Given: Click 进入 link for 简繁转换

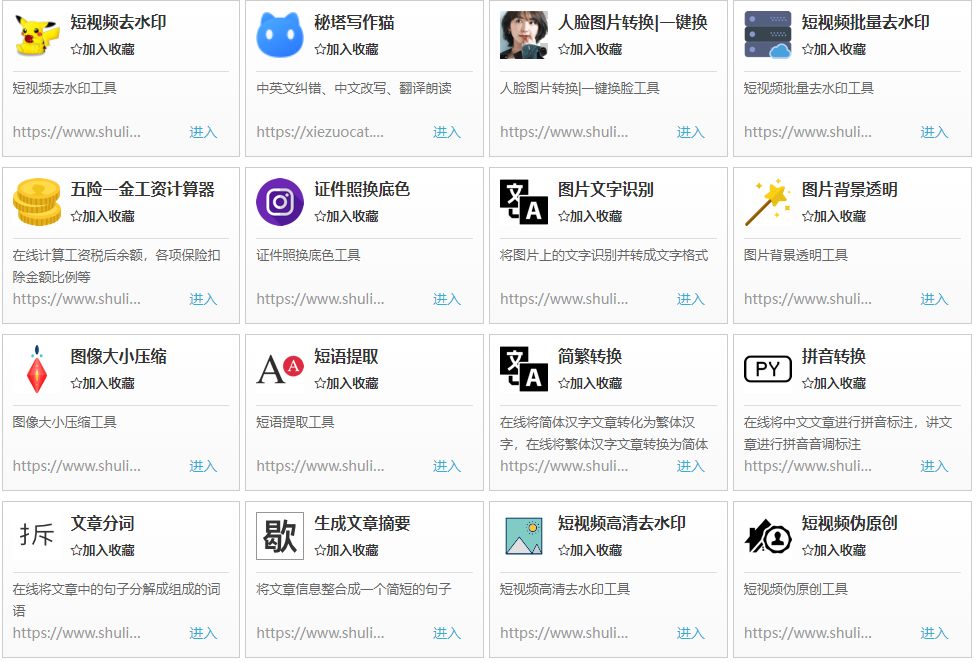Looking at the screenshot, I should [x=690, y=466].
